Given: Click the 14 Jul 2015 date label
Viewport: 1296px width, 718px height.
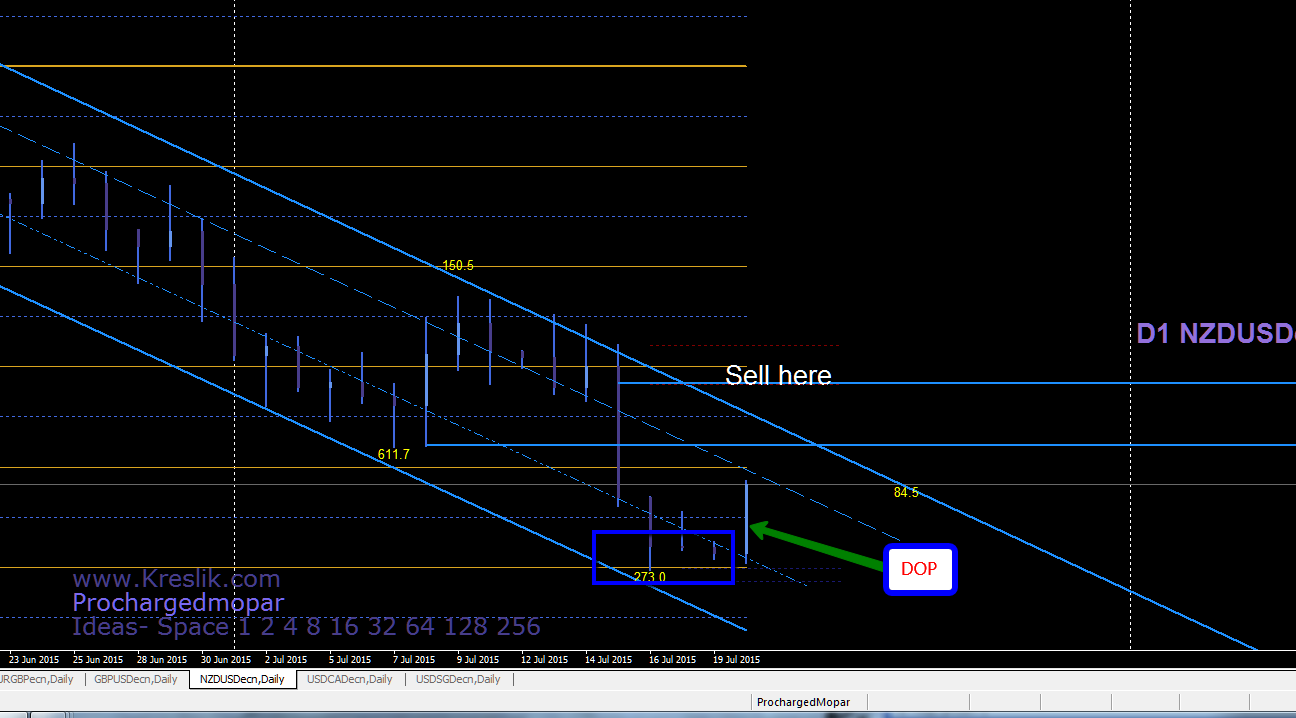Looking at the screenshot, I should [x=610, y=659].
